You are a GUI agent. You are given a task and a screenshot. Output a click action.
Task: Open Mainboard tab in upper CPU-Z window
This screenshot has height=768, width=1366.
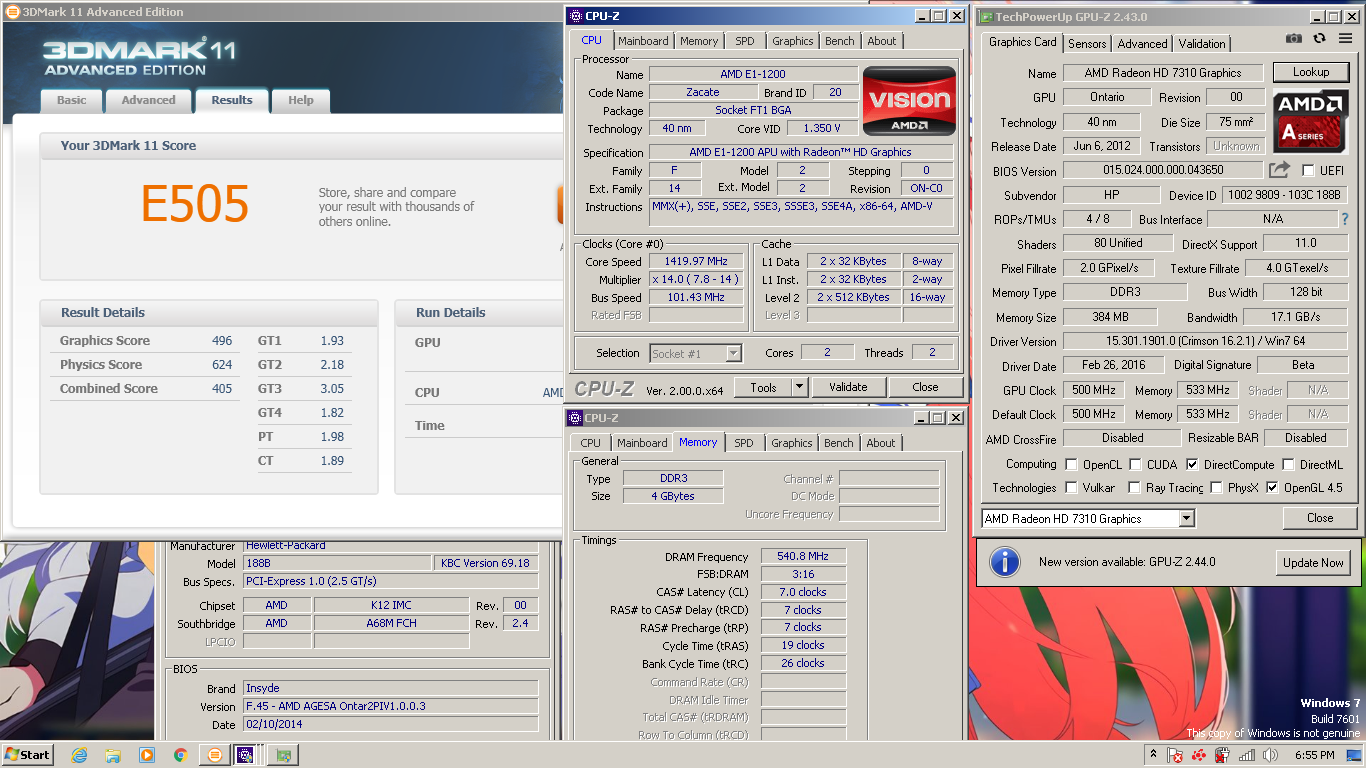point(643,41)
